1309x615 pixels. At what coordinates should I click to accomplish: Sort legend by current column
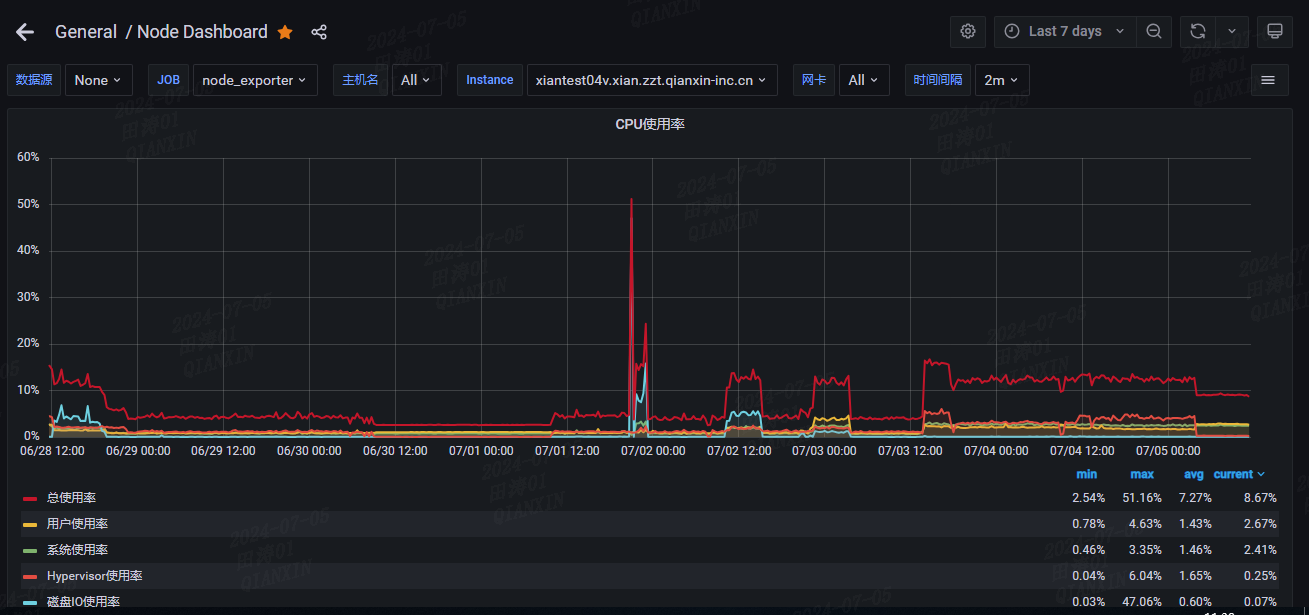tap(1239, 474)
